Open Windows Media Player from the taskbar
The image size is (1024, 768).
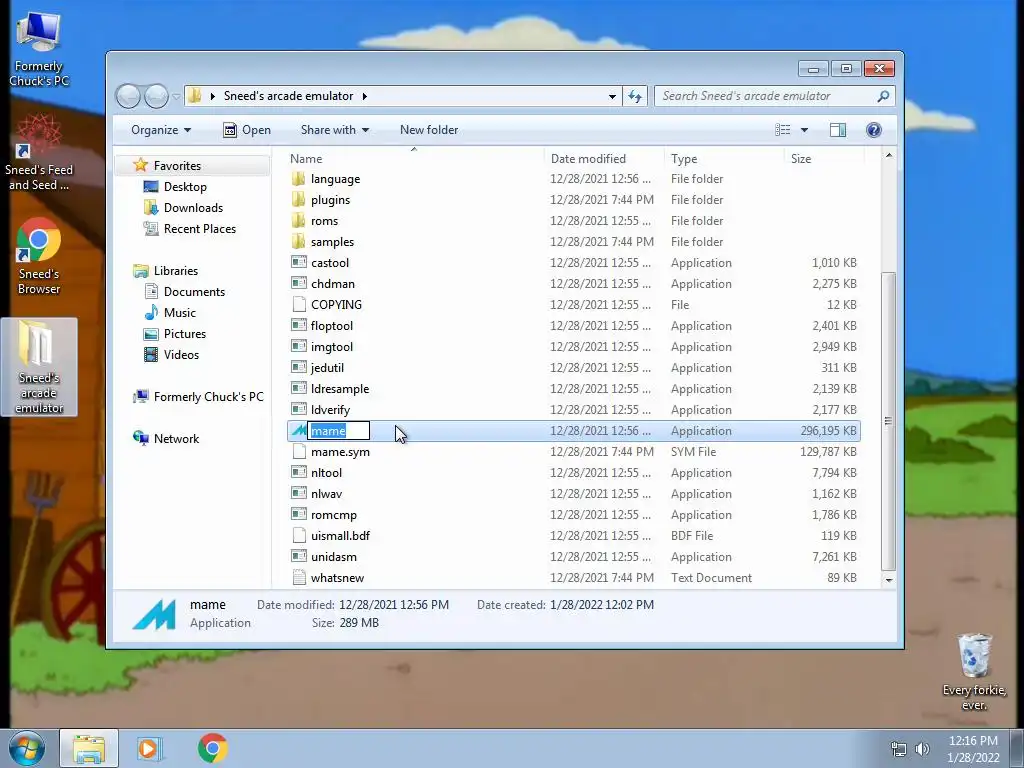click(149, 748)
